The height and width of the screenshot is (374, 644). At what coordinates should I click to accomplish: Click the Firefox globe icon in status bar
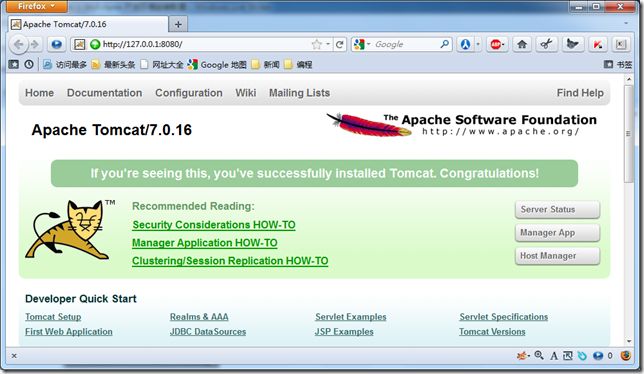pos(626,356)
